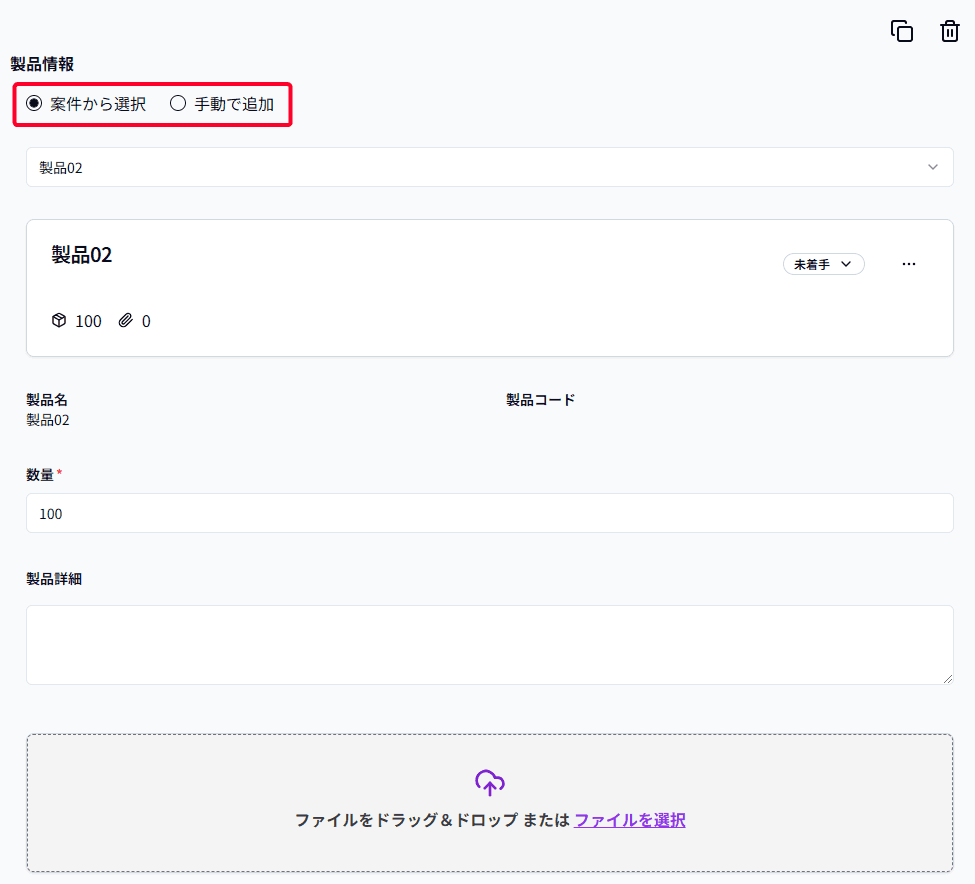Click the duplicate product icon

[x=902, y=31]
